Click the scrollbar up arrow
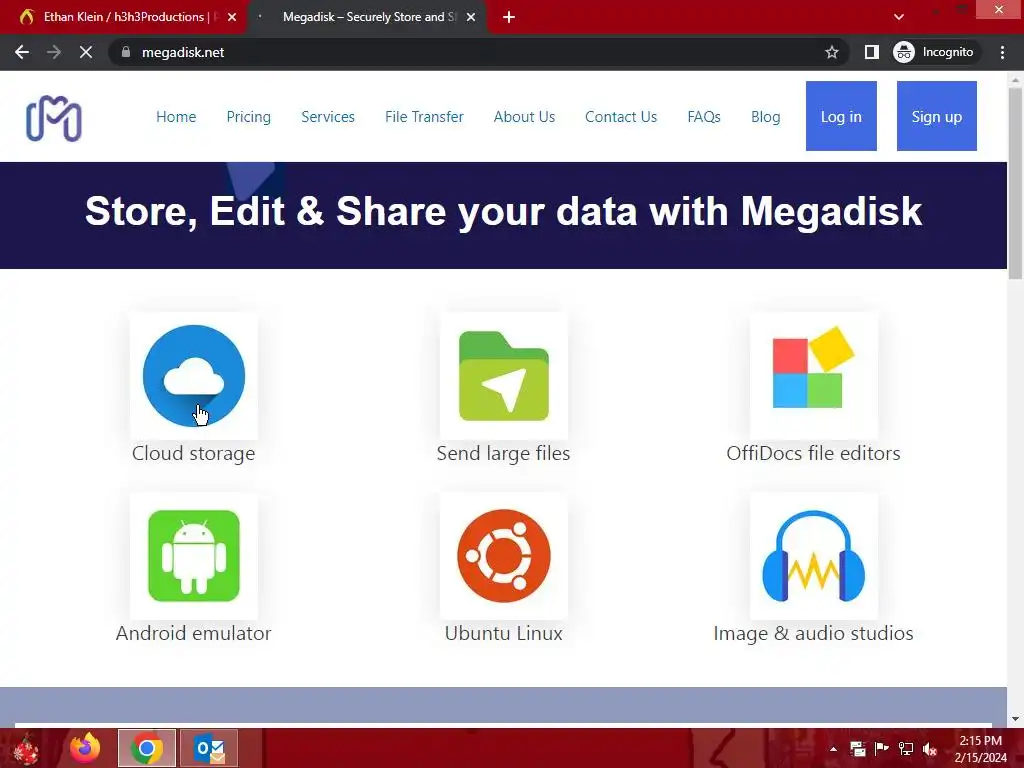1024x768 pixels. pos(1015,79)
